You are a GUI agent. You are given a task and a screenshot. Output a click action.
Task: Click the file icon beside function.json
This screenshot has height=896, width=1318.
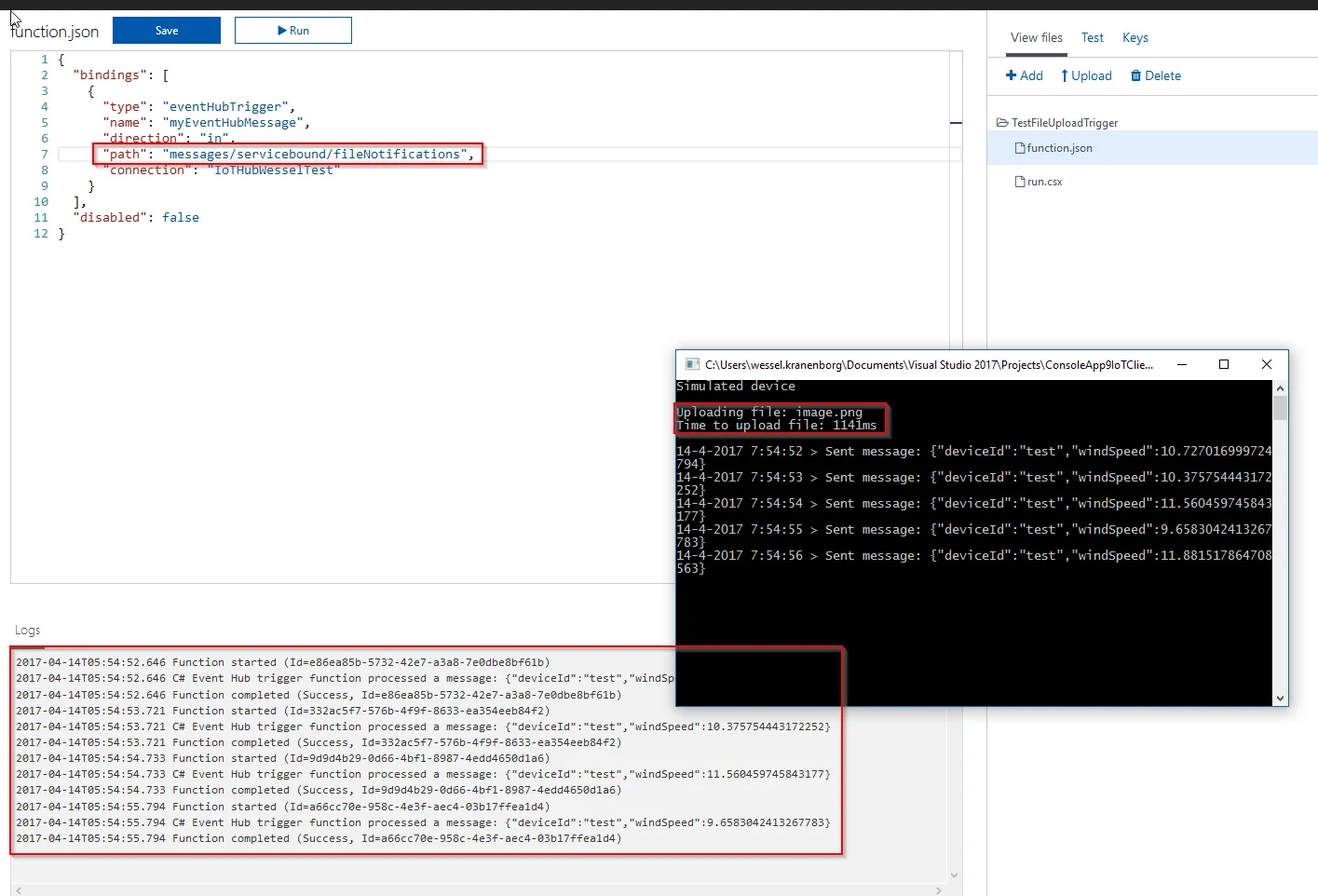click(x=1020, y=148)
